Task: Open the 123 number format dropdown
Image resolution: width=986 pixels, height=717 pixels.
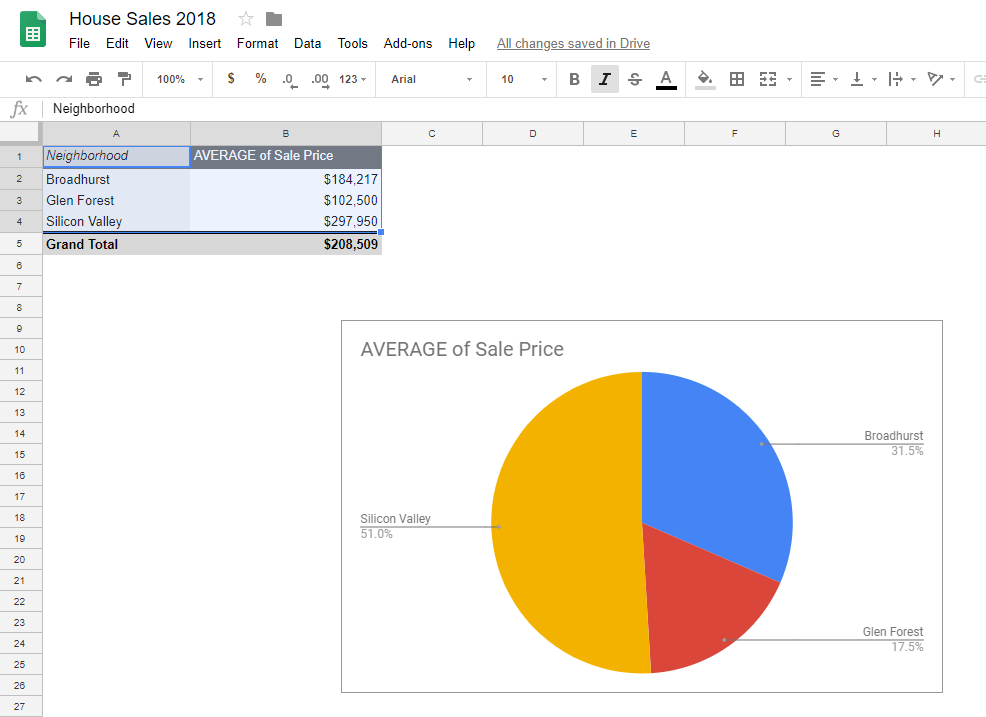Action: pos(352,79)
